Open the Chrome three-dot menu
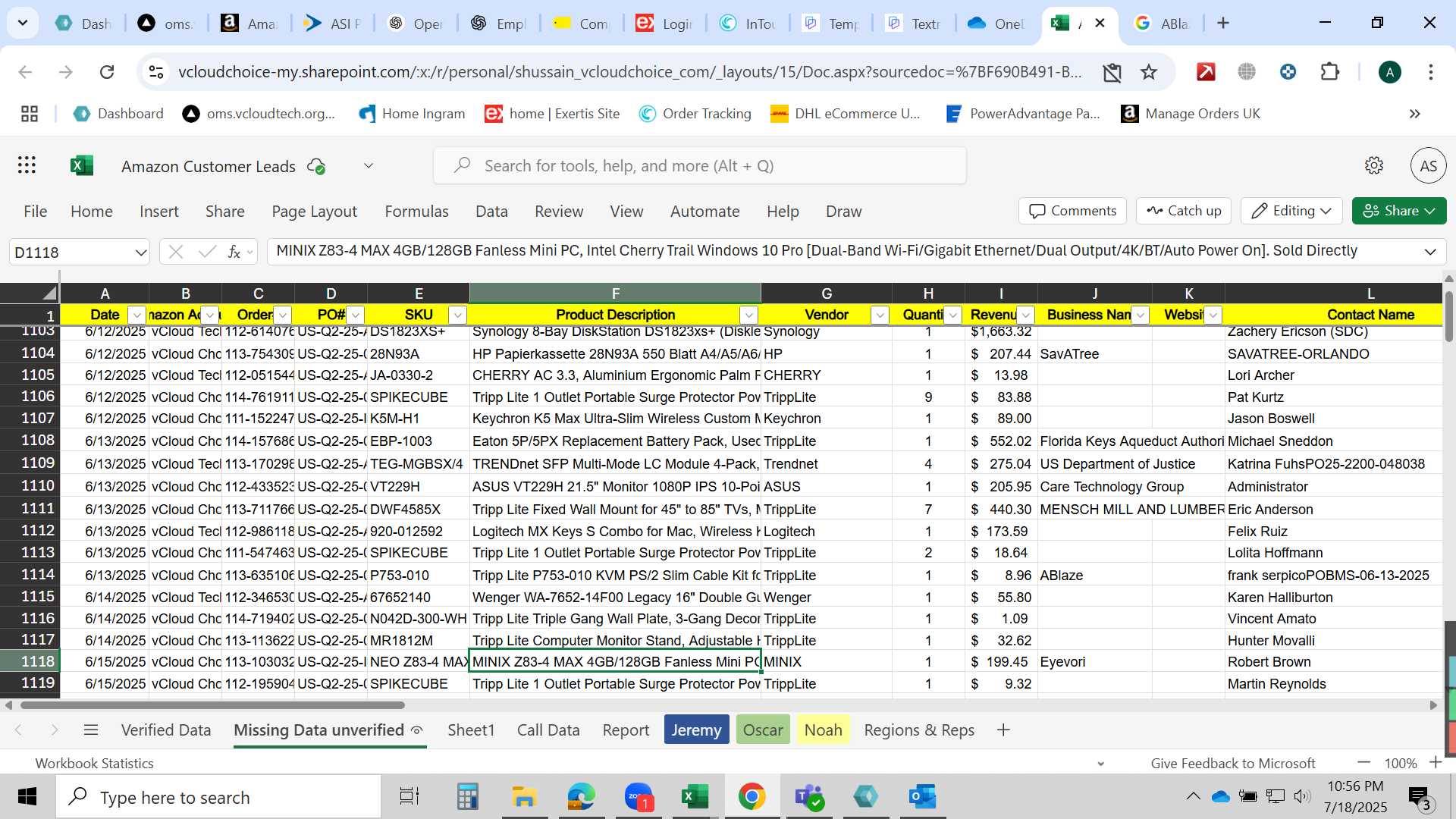1456x819 pixels. [x=1431, y=72]
